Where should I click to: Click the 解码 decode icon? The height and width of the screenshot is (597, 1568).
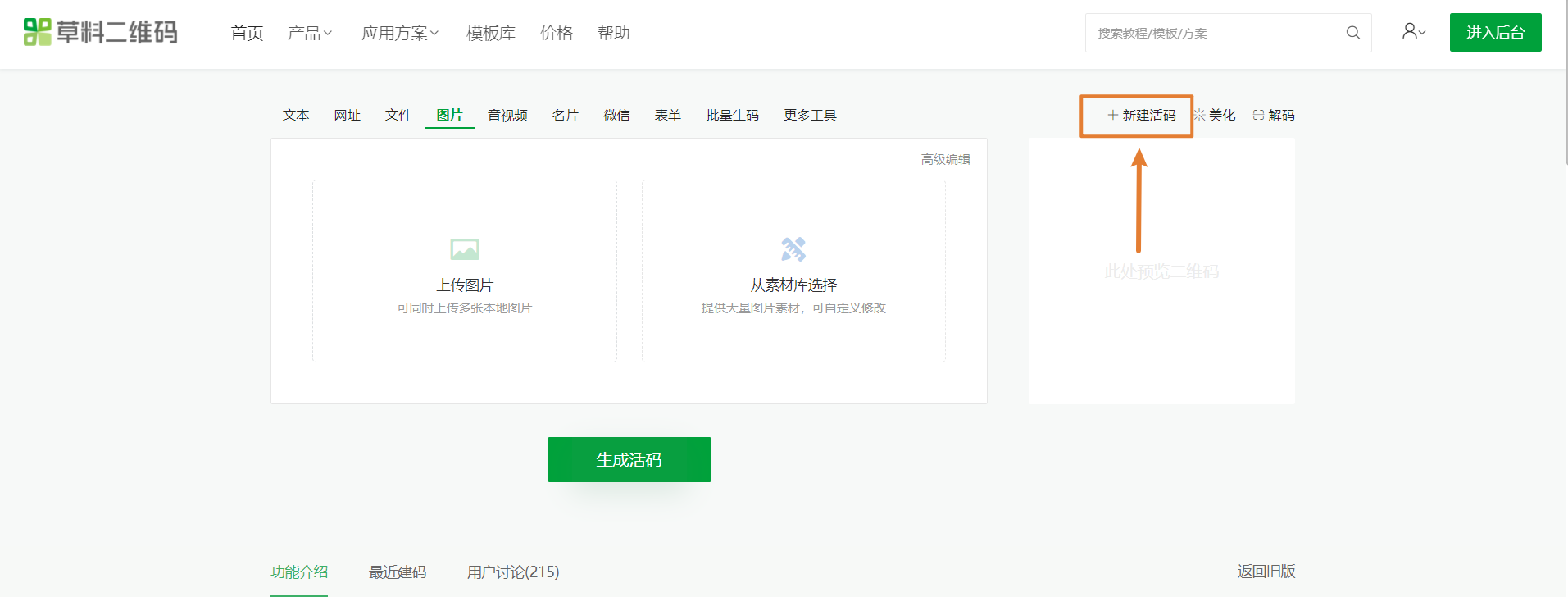[x=1258, y=116]
